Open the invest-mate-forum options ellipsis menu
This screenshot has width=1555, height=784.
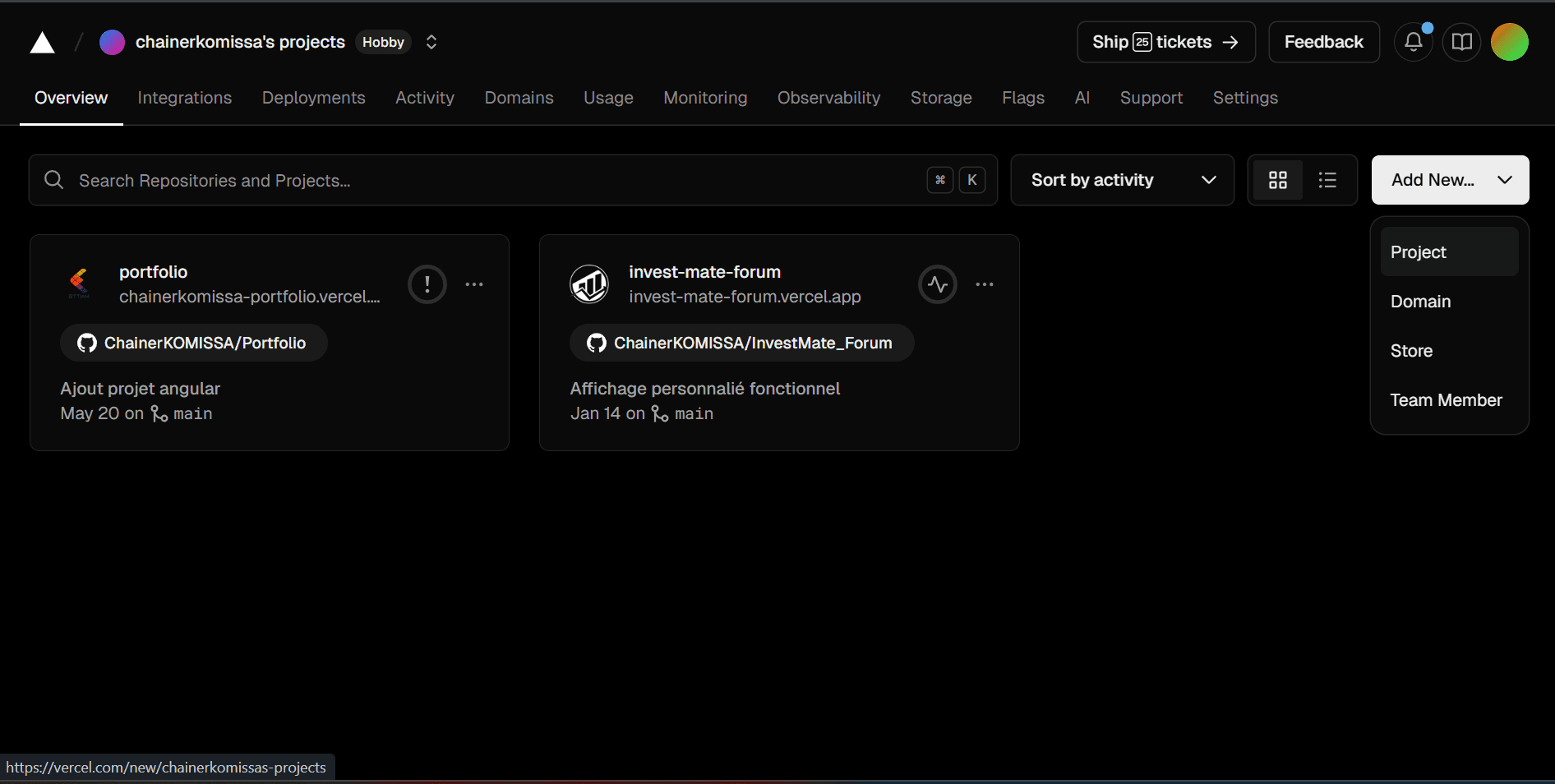pyautogui.click(x=984, y=284)
